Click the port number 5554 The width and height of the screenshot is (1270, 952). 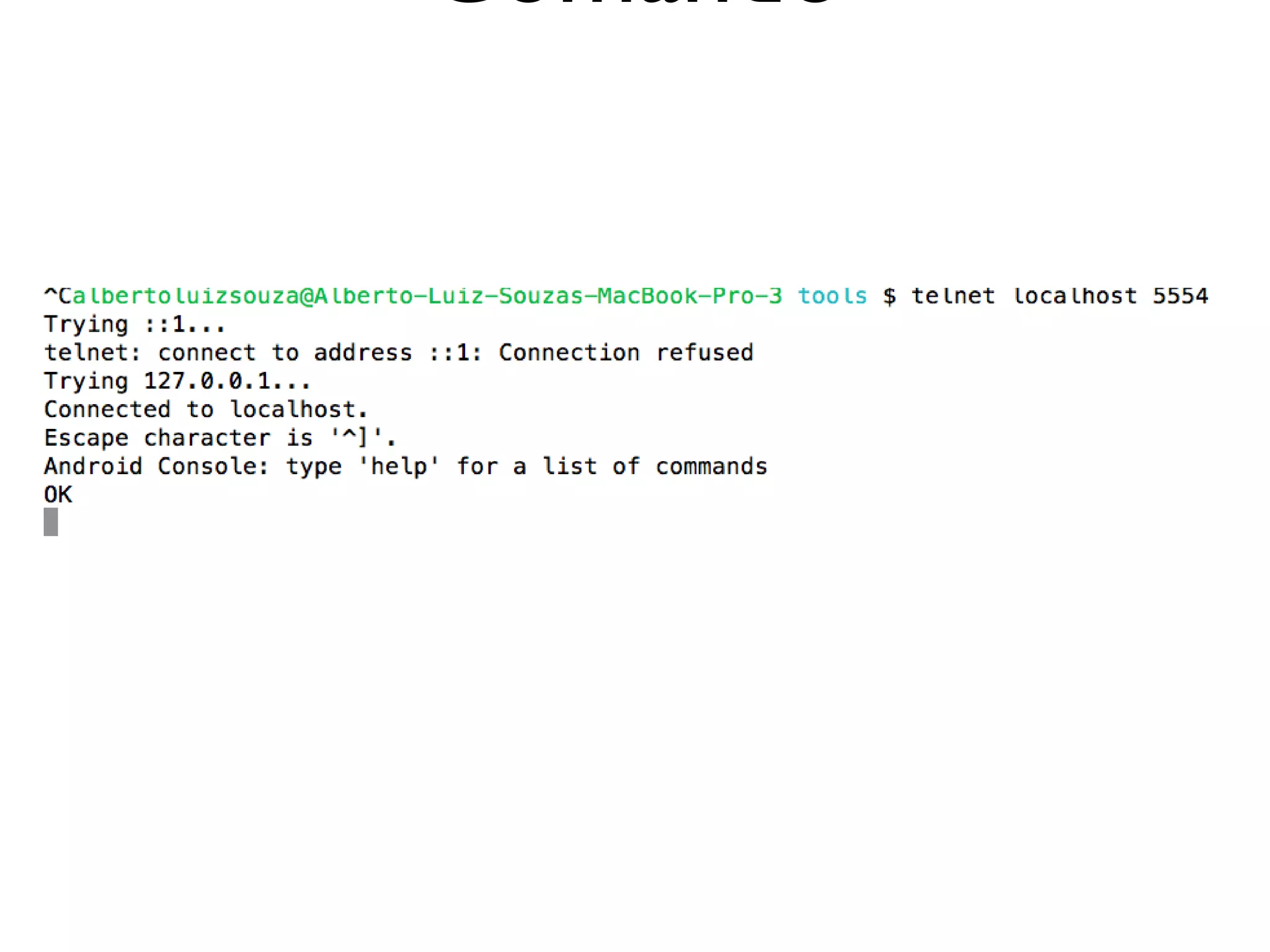(x=1181, y=296)
